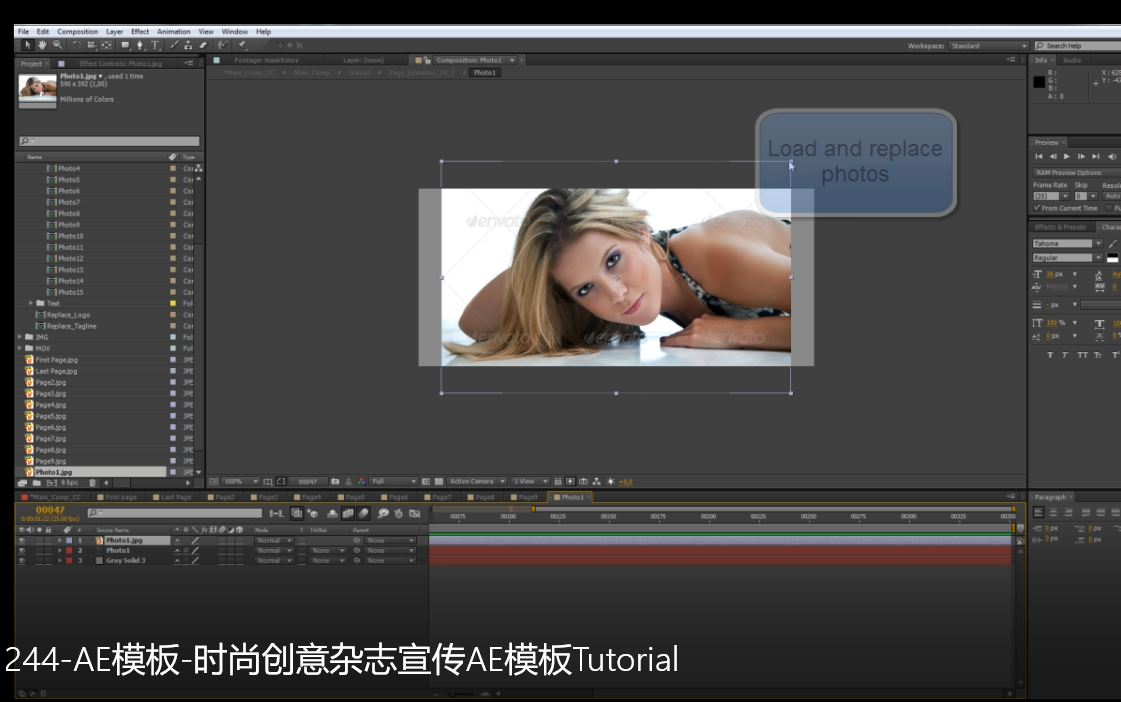Click the Faux Italic T button
The height and width of the screenshot is (702, 1121).
[1065, 355]
